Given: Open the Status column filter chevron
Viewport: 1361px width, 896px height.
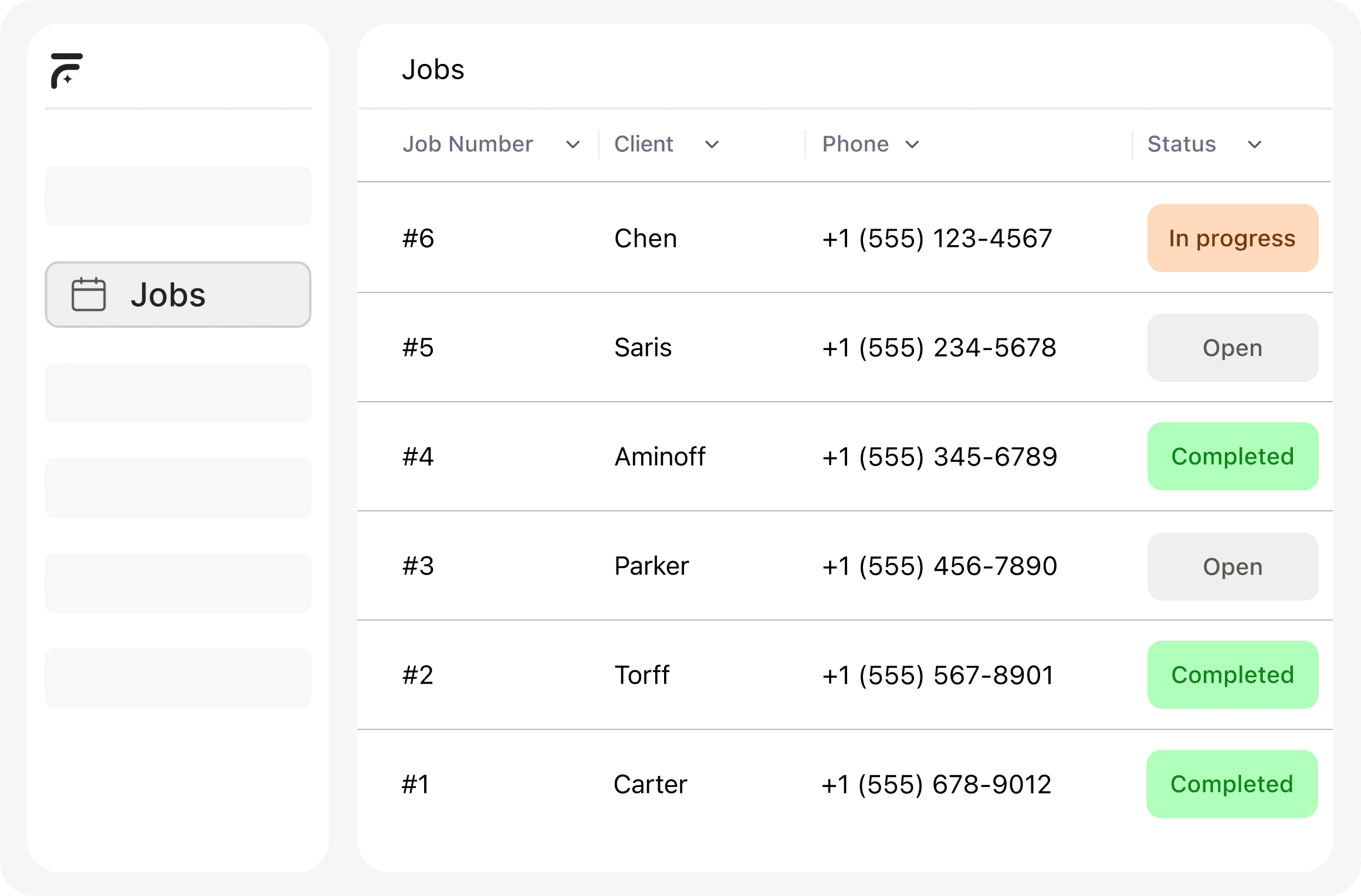Looking at the screenshot, I should [1254, 145].
